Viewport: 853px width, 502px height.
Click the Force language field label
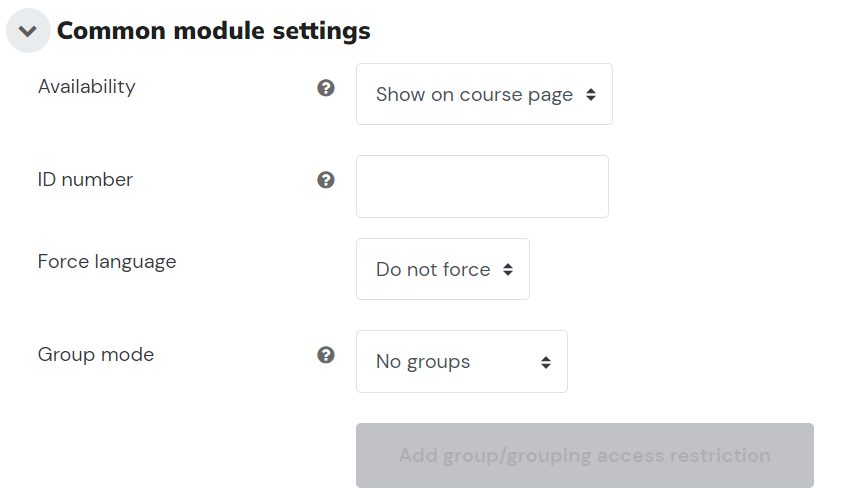coord(107,262)
